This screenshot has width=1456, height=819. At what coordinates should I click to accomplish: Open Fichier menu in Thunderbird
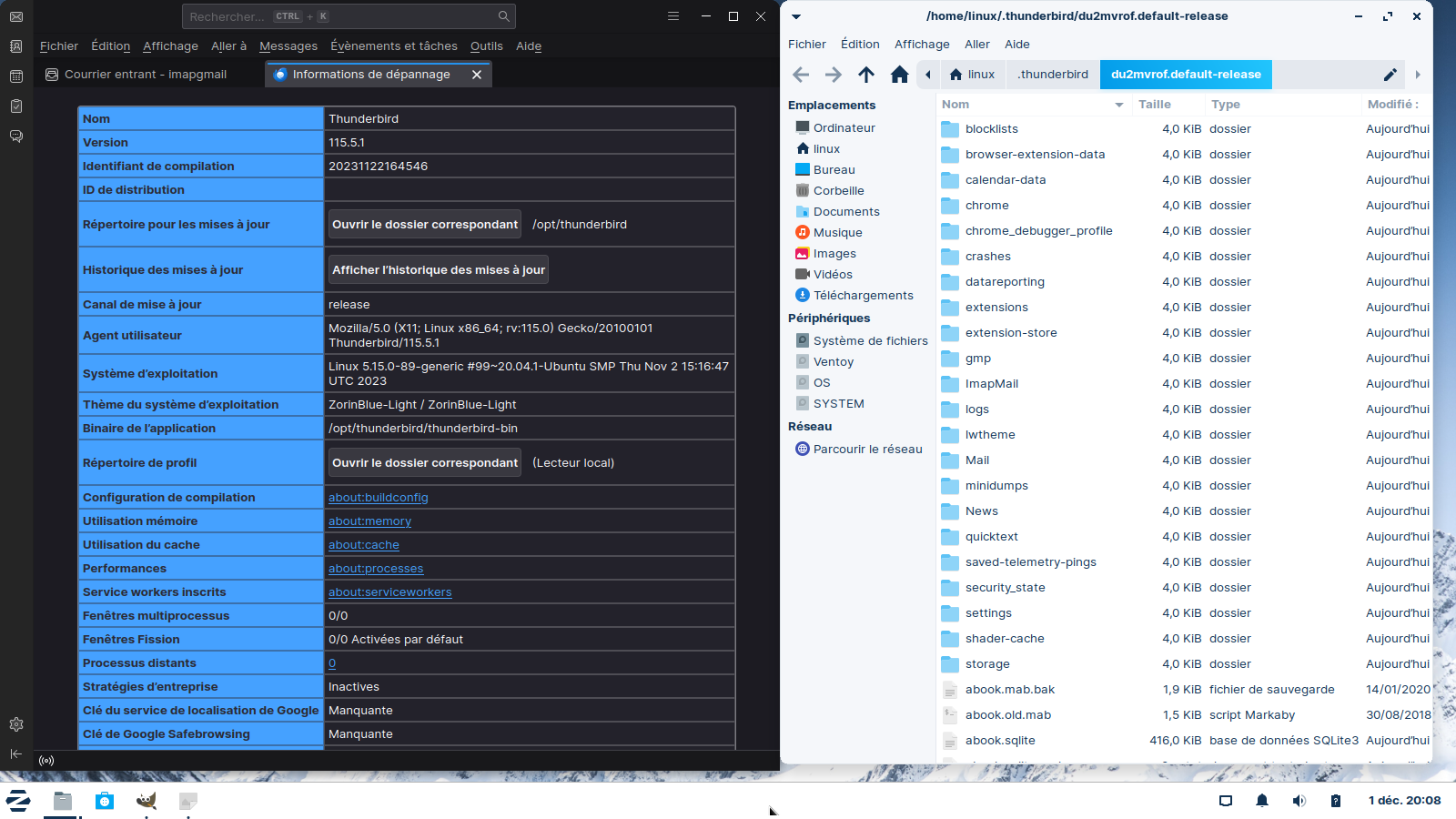pos(59,46)
